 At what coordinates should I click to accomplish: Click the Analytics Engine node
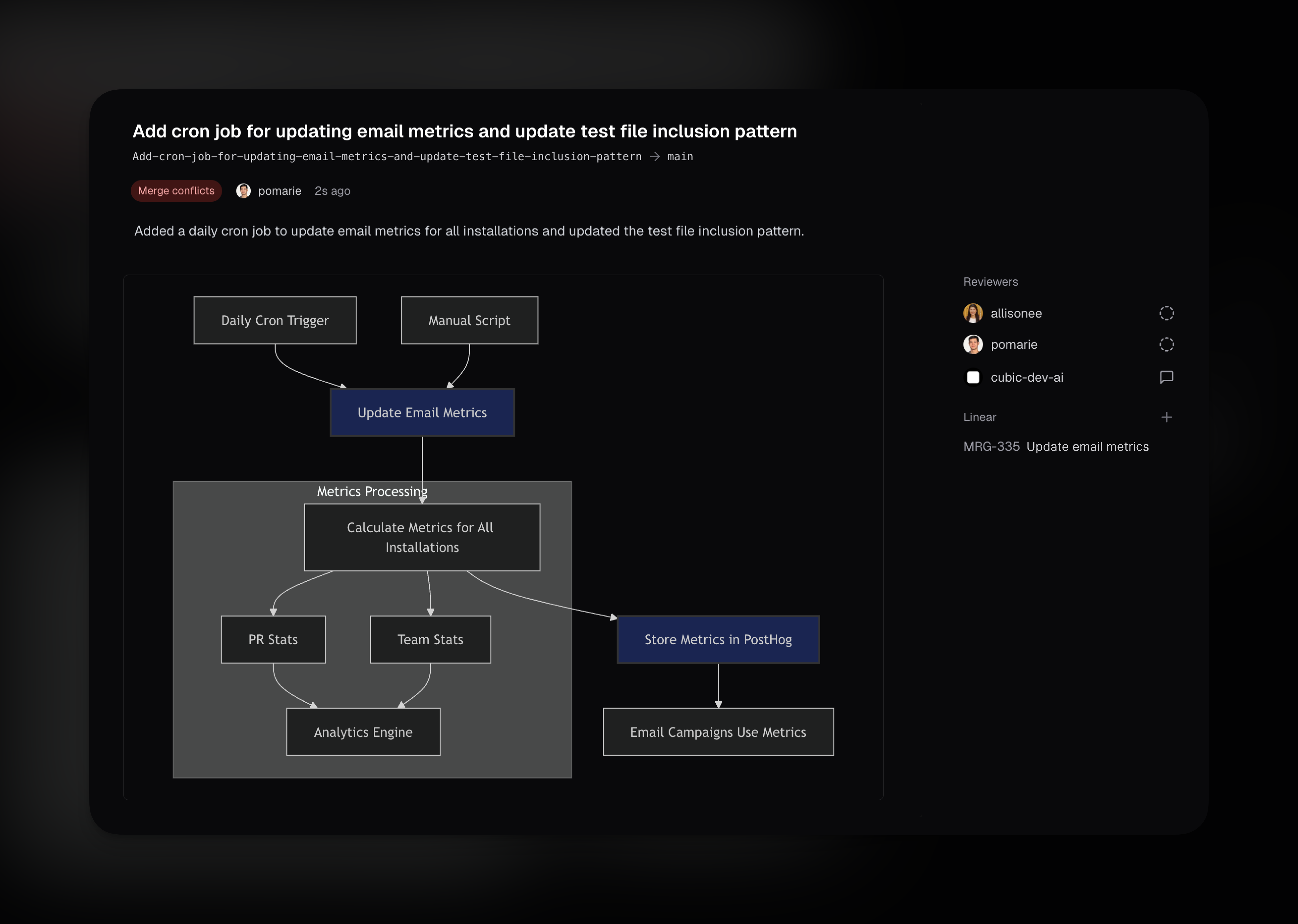[x=363, y=732]
